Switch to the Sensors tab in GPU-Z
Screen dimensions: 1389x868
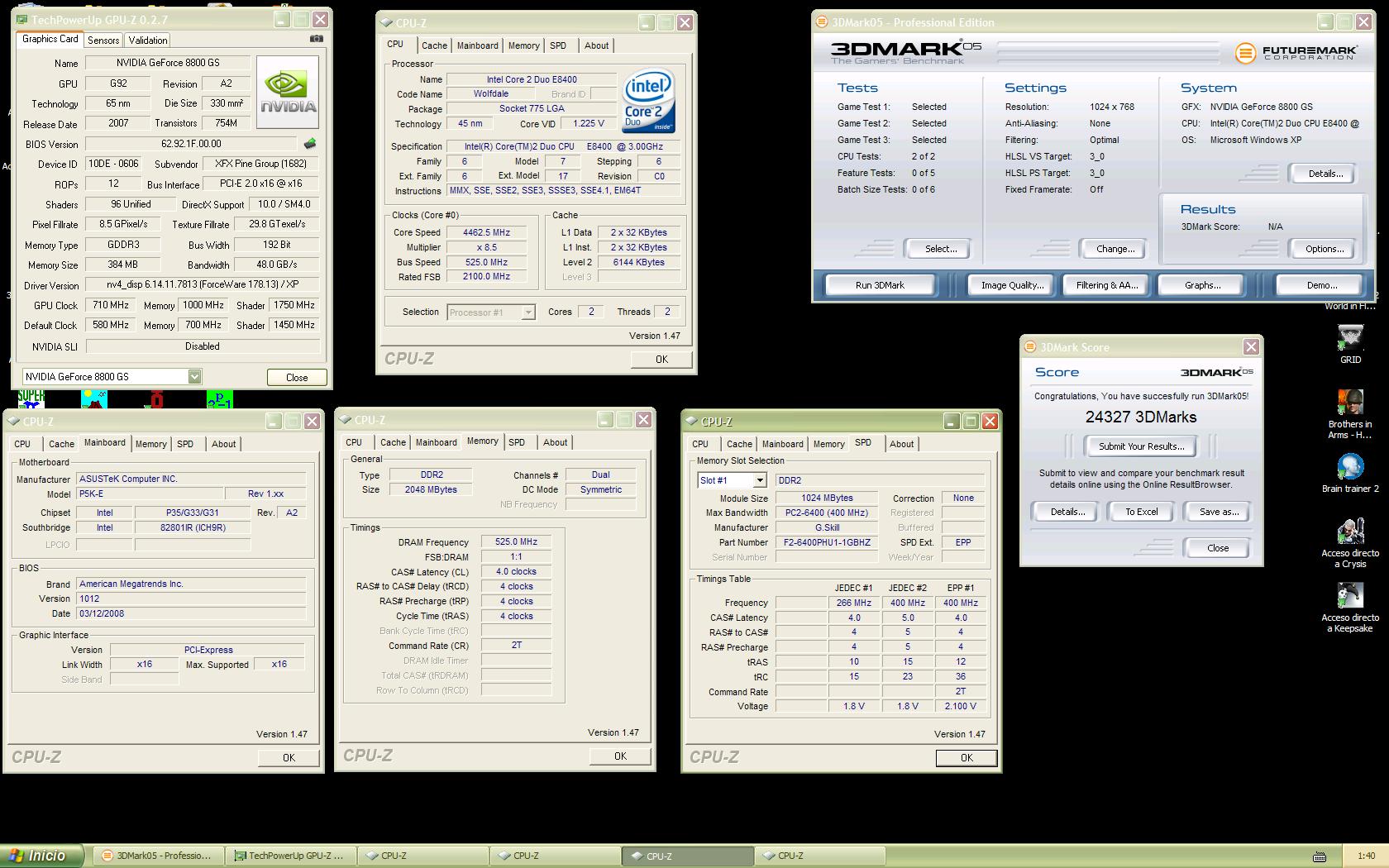click(x=103, y=40)
